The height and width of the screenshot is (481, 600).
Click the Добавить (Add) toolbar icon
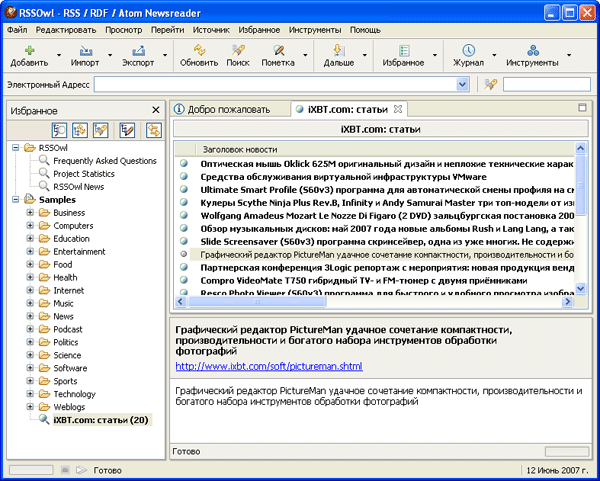29,51
